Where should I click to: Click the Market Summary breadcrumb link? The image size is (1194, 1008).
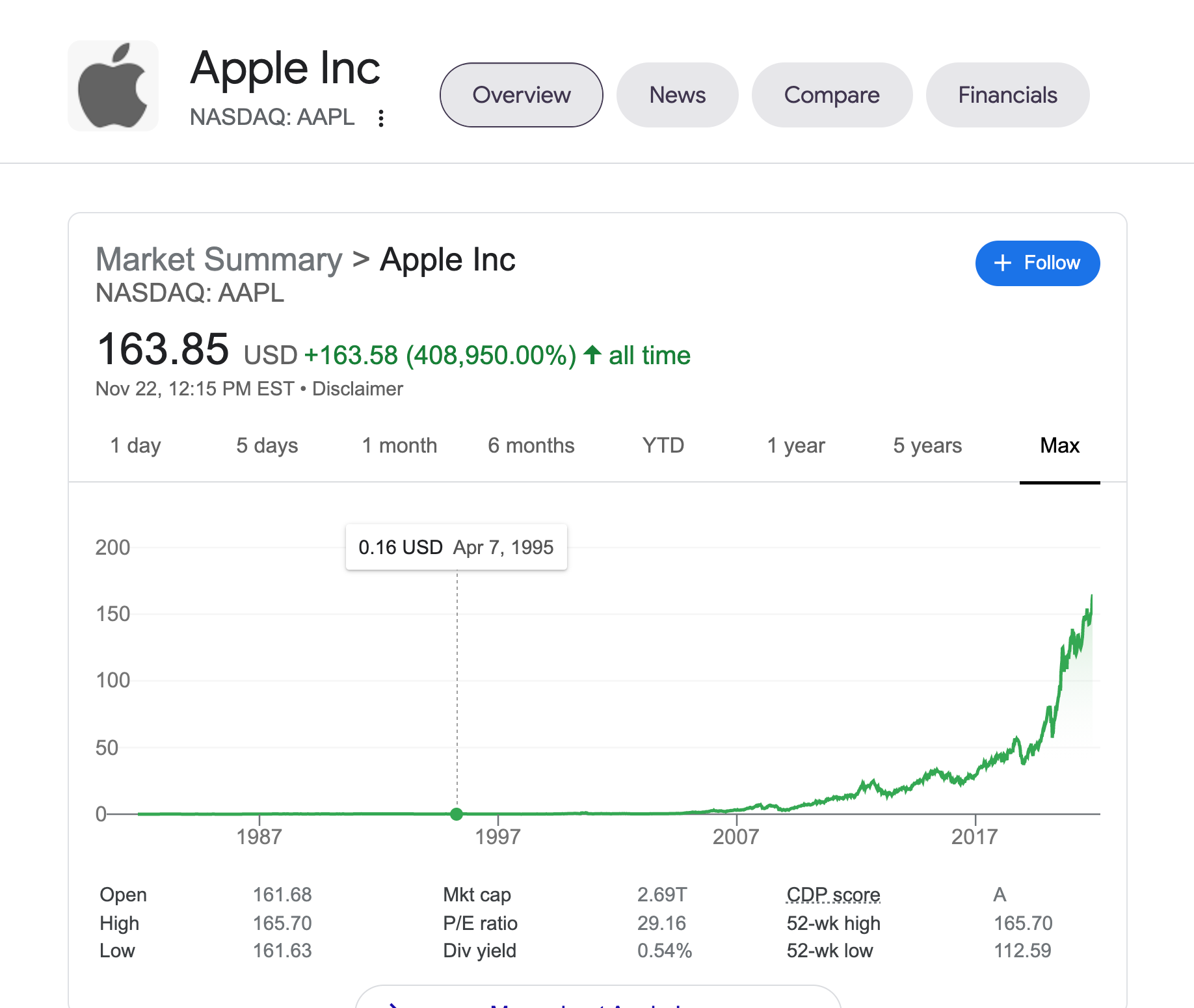tap(219, 260)
